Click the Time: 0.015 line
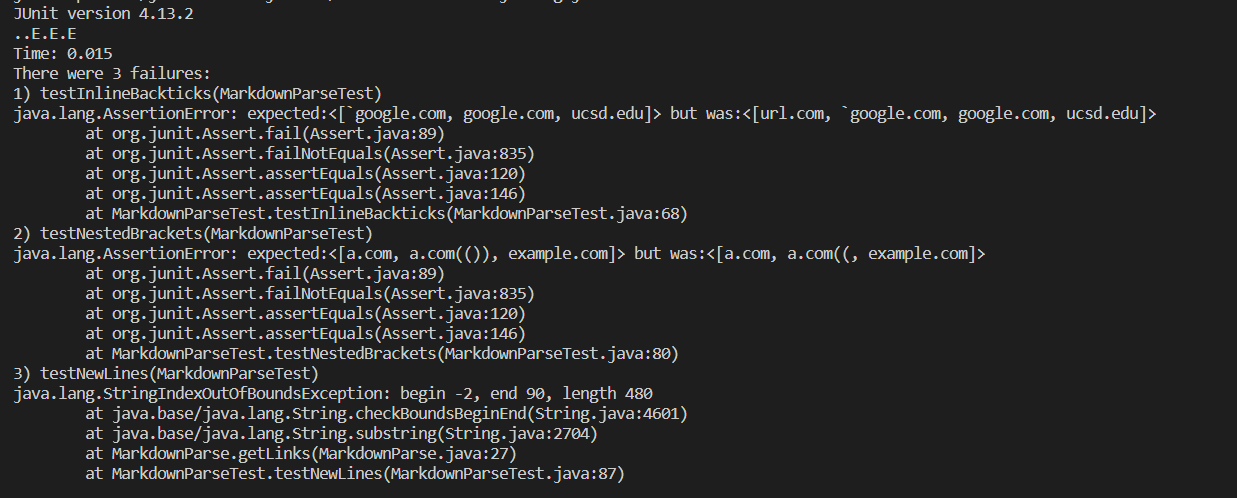The height and width of the screenshot is (498, 1237). coord(63,53)
